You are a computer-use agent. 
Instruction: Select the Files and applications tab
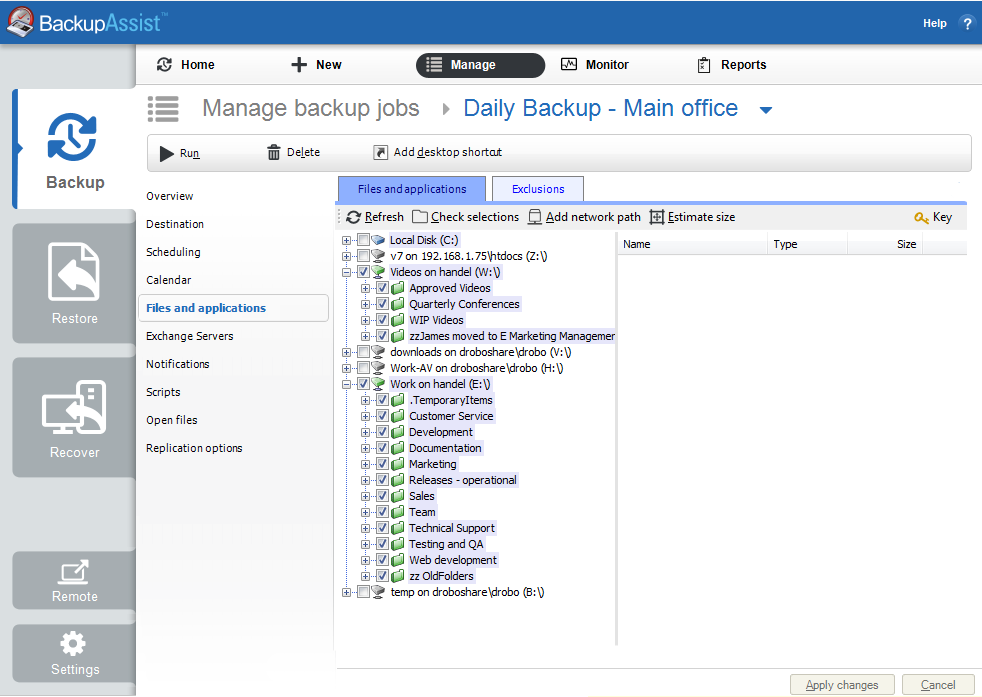(x=412, y=189)
